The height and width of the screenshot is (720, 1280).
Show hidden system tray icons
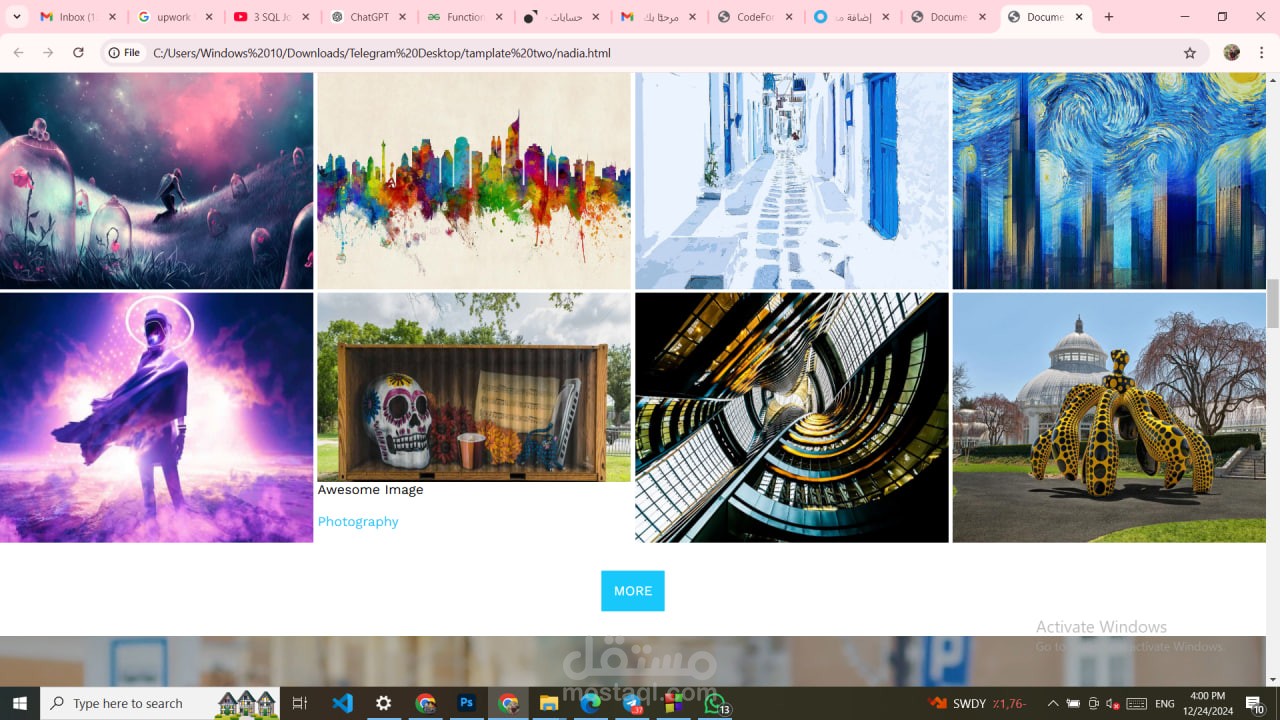tap(1053, 703)
